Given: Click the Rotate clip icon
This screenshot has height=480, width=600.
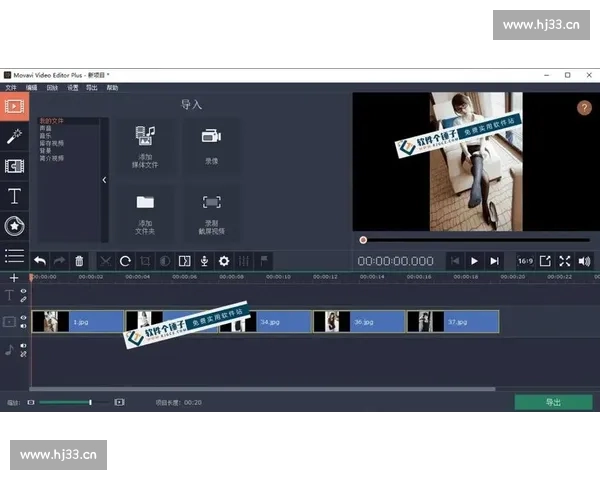Looking at the screenshot, I should [x=125, y=261].
